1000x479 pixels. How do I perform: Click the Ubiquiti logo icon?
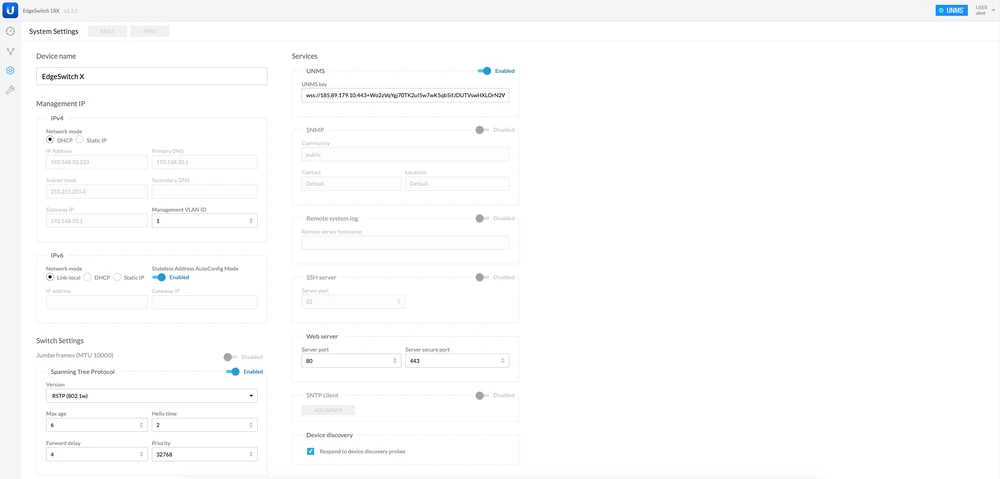tap(10, 10)
